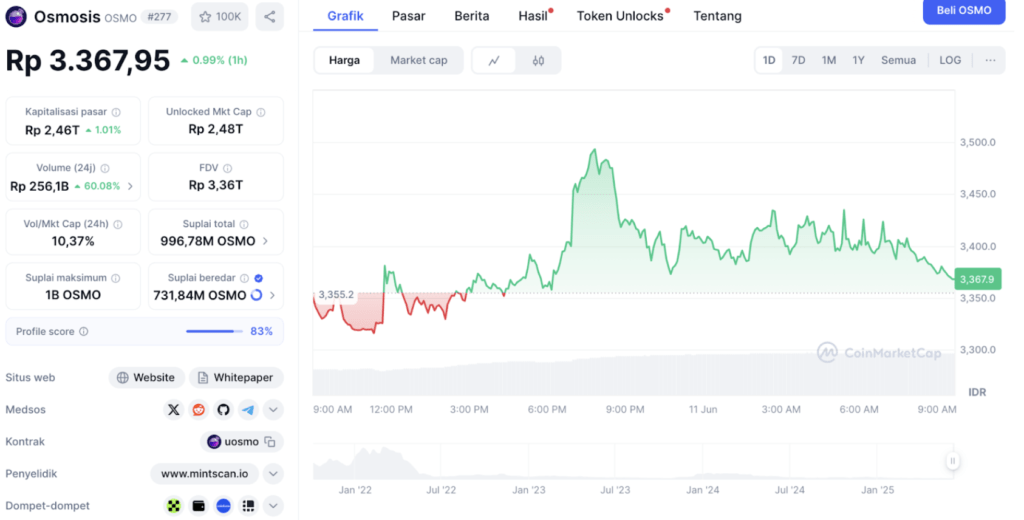1024x520 pixels.
Task: Open the Website link
Action: tap(147, 378)
